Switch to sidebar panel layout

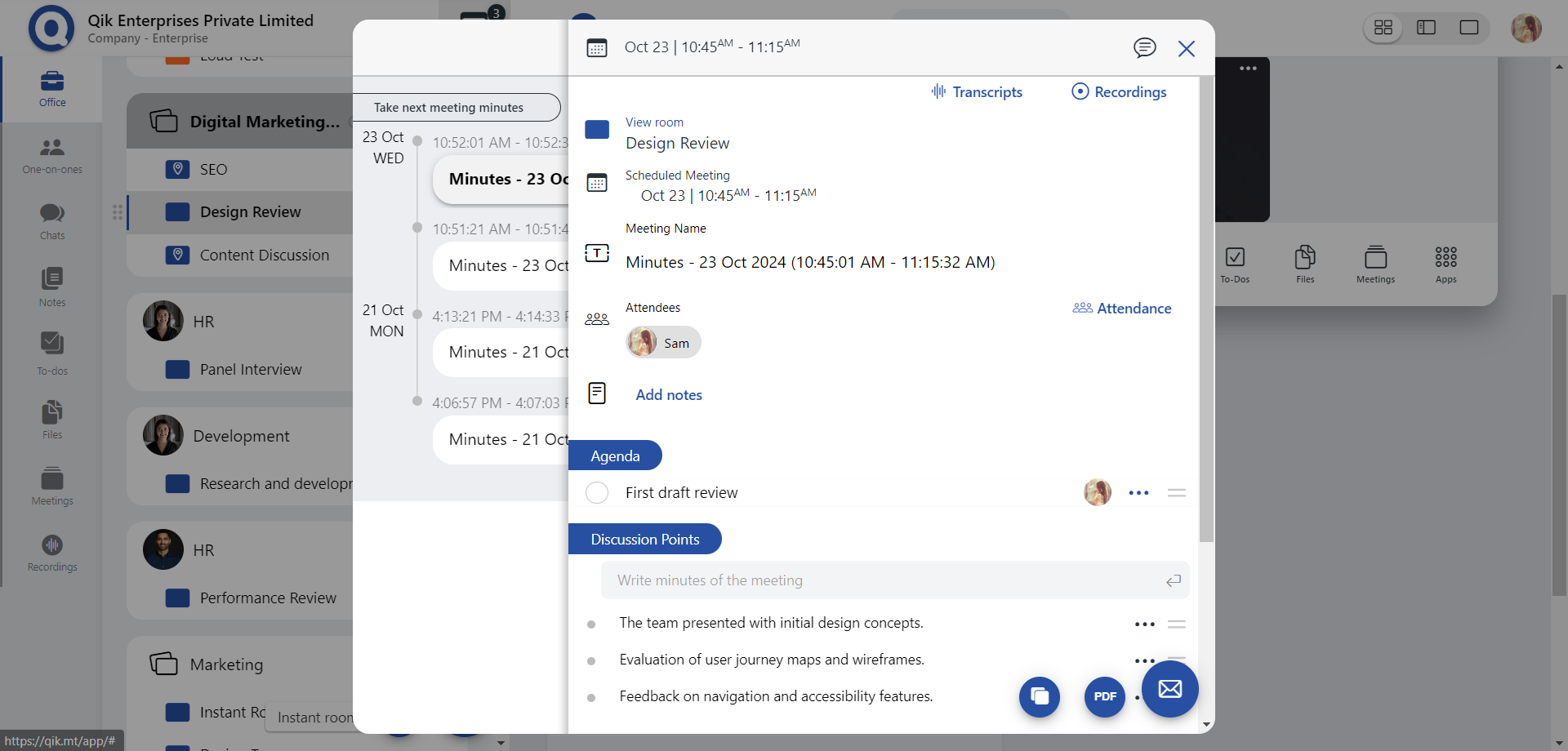(x=1426, y=28)
